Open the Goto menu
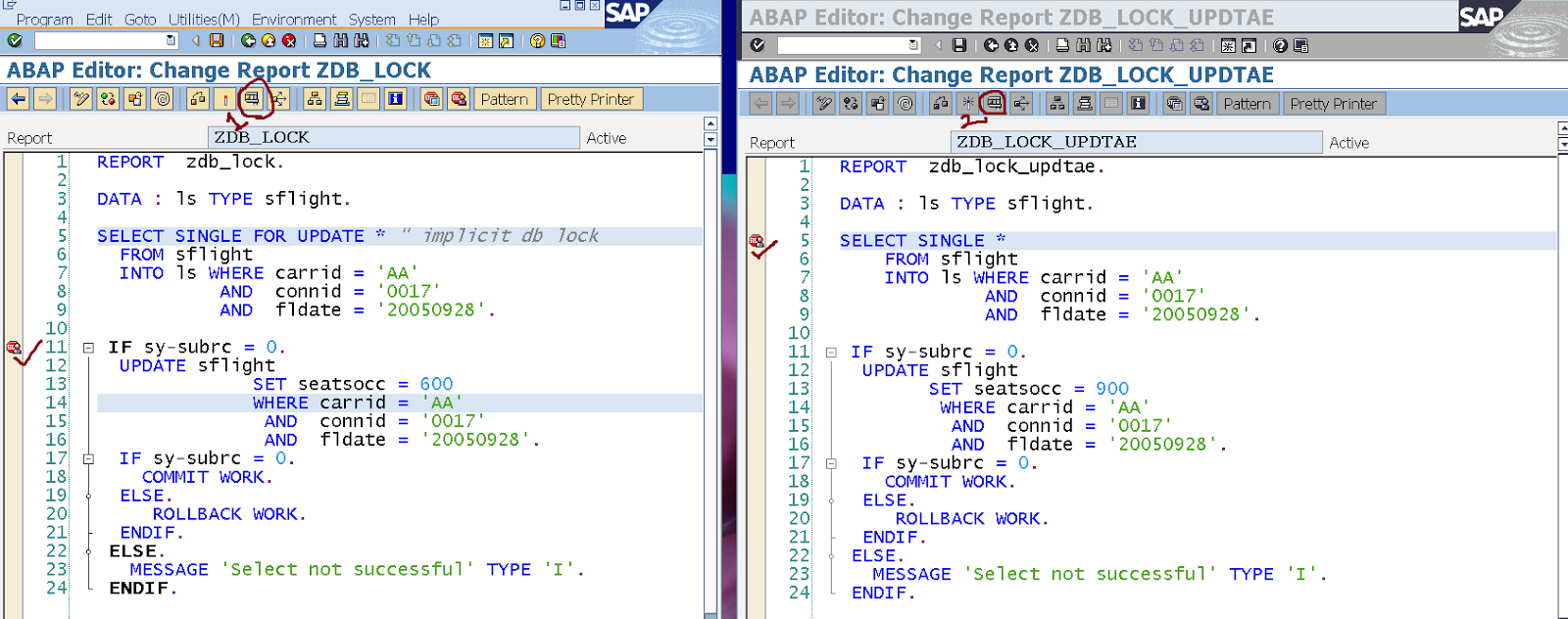Image resolution: width=1568 pixels, height=619 pixels. click(140, 19)
